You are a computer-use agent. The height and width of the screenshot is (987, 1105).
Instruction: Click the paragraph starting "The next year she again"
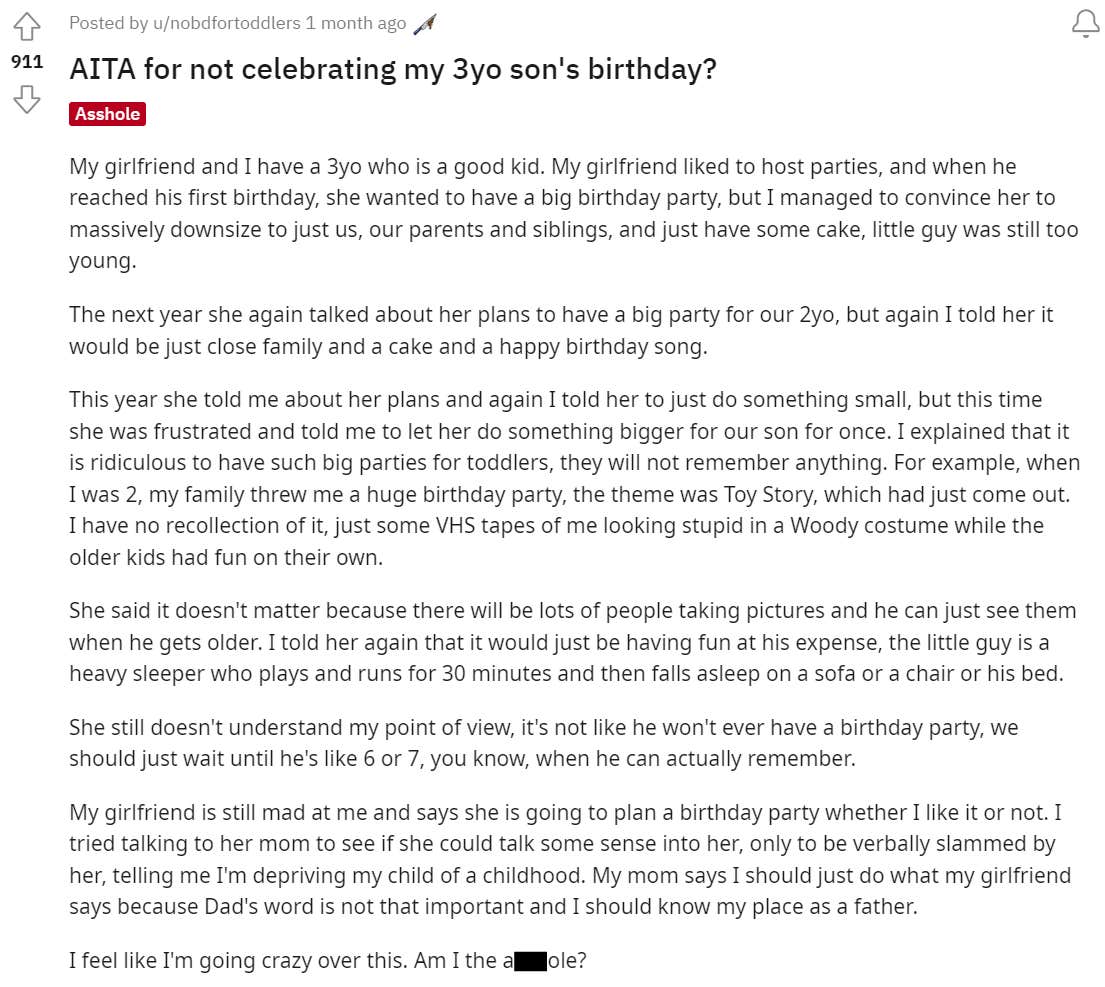coord(560,330)
